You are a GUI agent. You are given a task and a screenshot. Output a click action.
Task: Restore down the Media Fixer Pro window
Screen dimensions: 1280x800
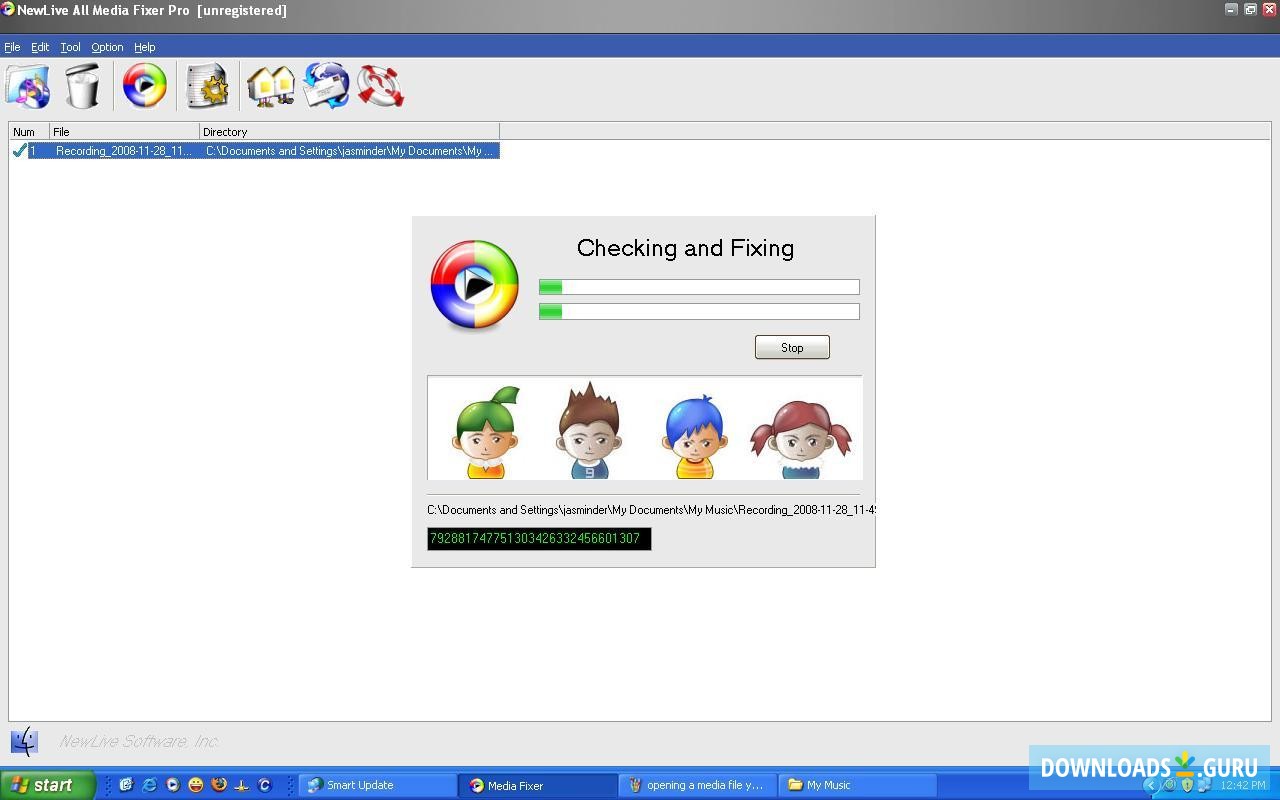tap(1250, 9)
